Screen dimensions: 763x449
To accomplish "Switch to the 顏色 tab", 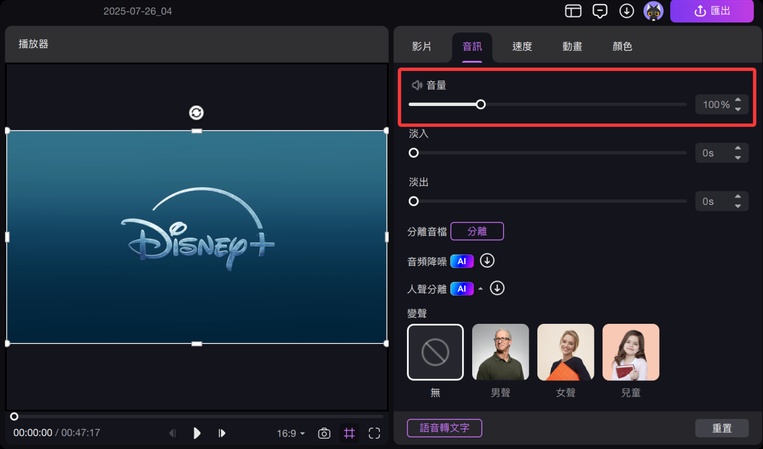I will click(622, 46).
